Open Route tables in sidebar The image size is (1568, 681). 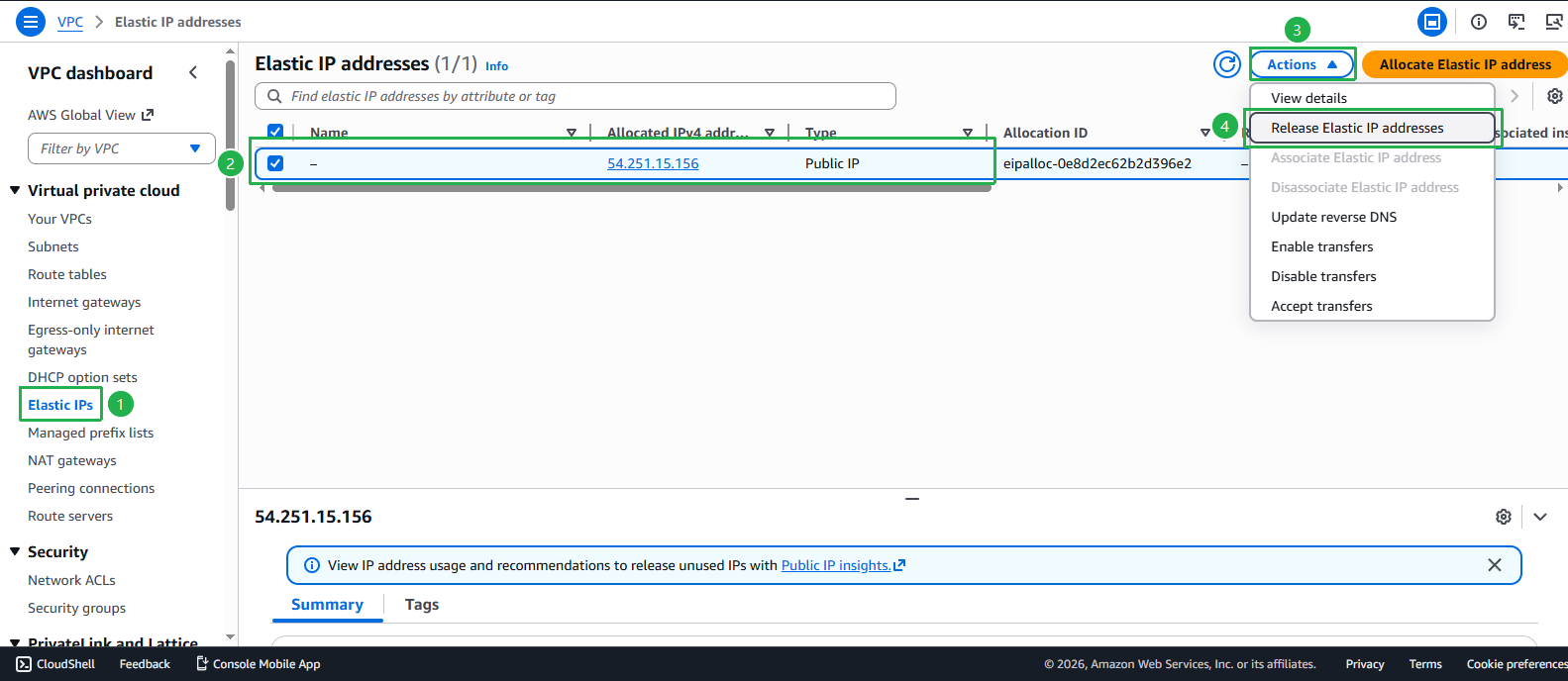tap(67, 274)
